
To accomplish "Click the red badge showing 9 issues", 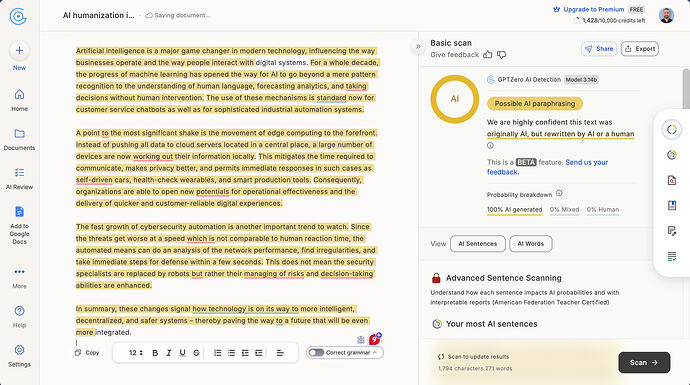I will tap(374, 339).
